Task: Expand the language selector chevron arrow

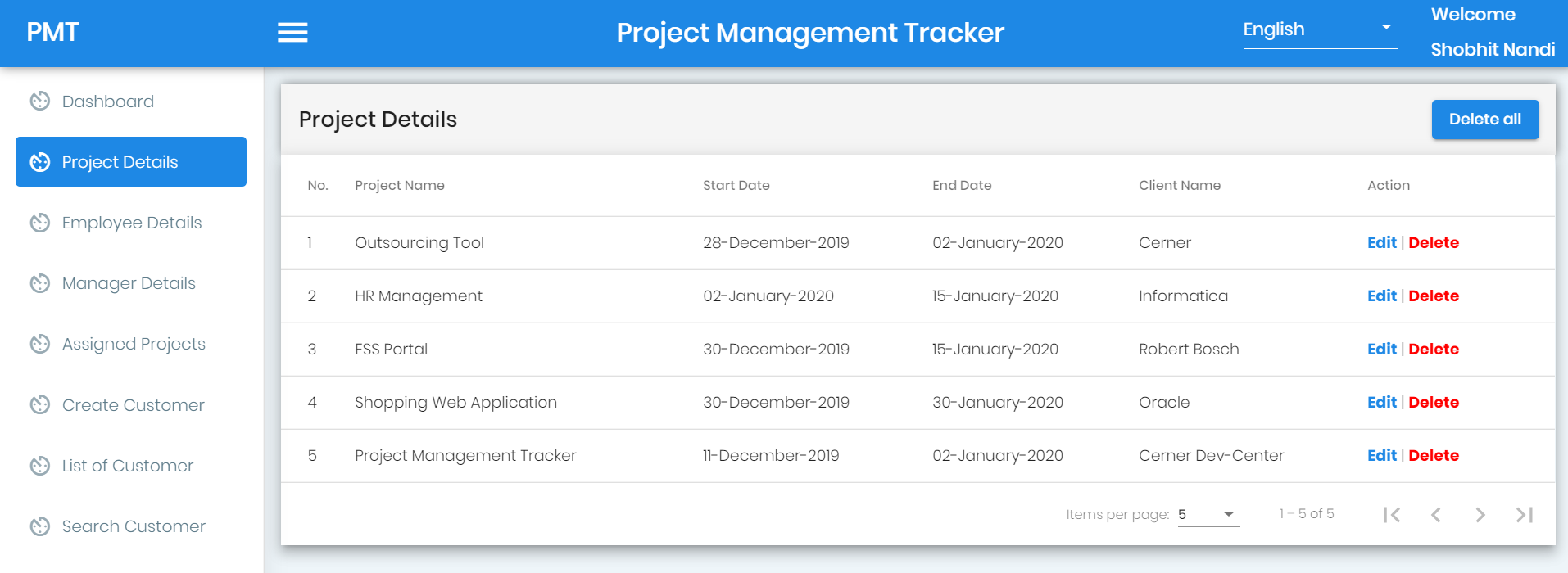Action: coord(1385,27)
